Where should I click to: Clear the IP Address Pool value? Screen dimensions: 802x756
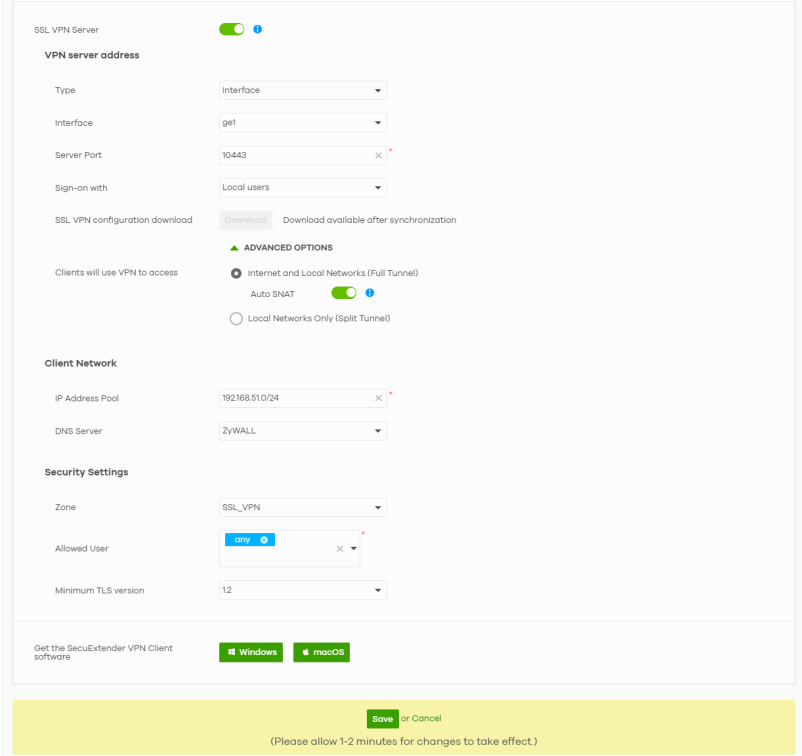tap(378, 398)
